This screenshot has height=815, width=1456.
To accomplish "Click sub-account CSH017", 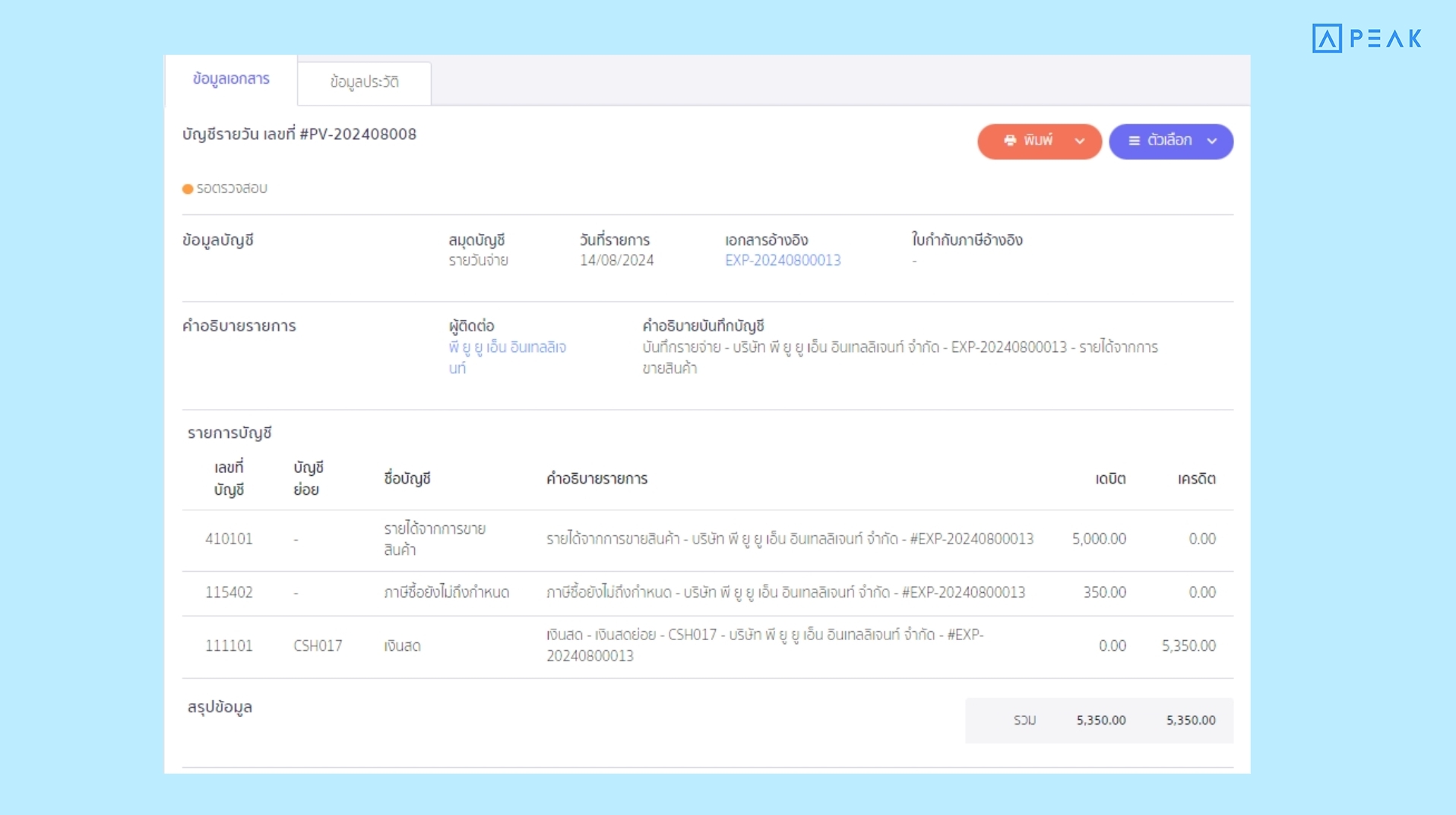I will tap(318, 645).
